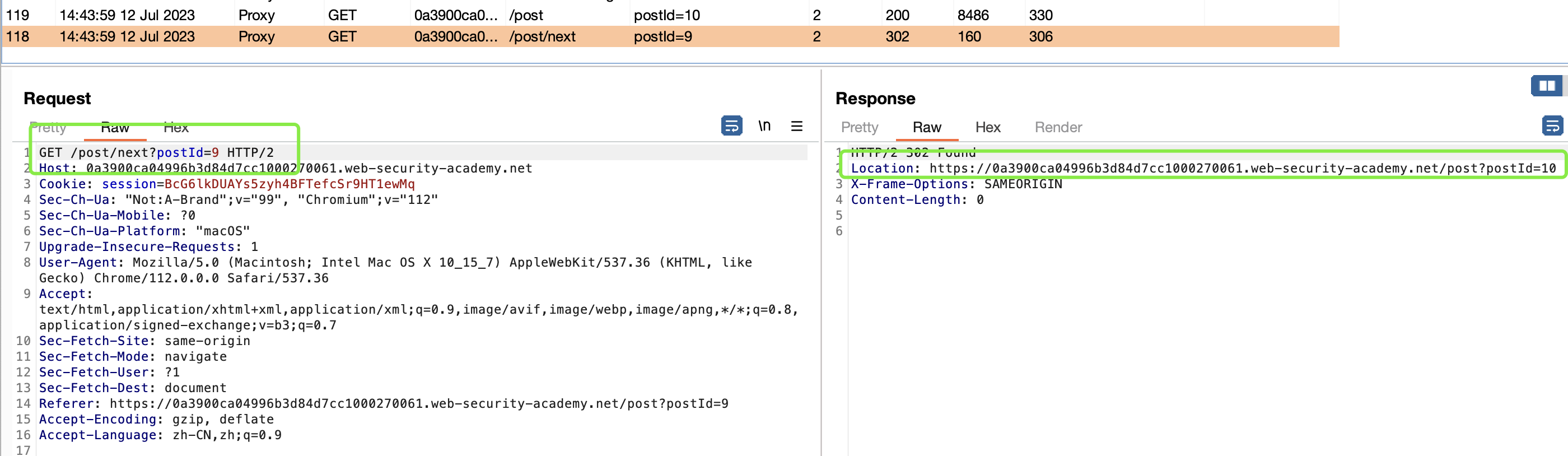Toggle the \n non-printable characters button
This screenshot has height=456, width=1568.
(764, 126)
